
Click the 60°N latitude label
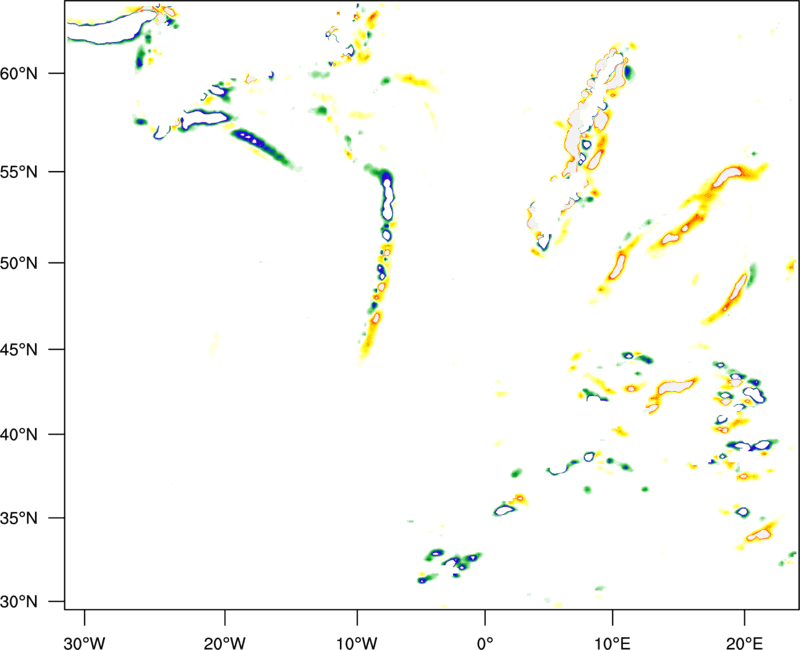19,73
